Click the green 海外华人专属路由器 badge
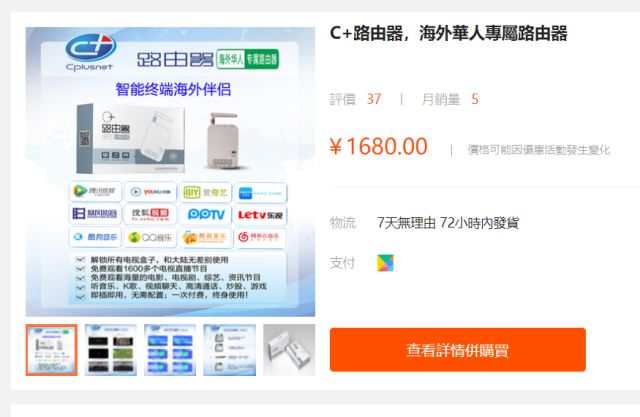 pyautogui.click(x=247, y=59)
